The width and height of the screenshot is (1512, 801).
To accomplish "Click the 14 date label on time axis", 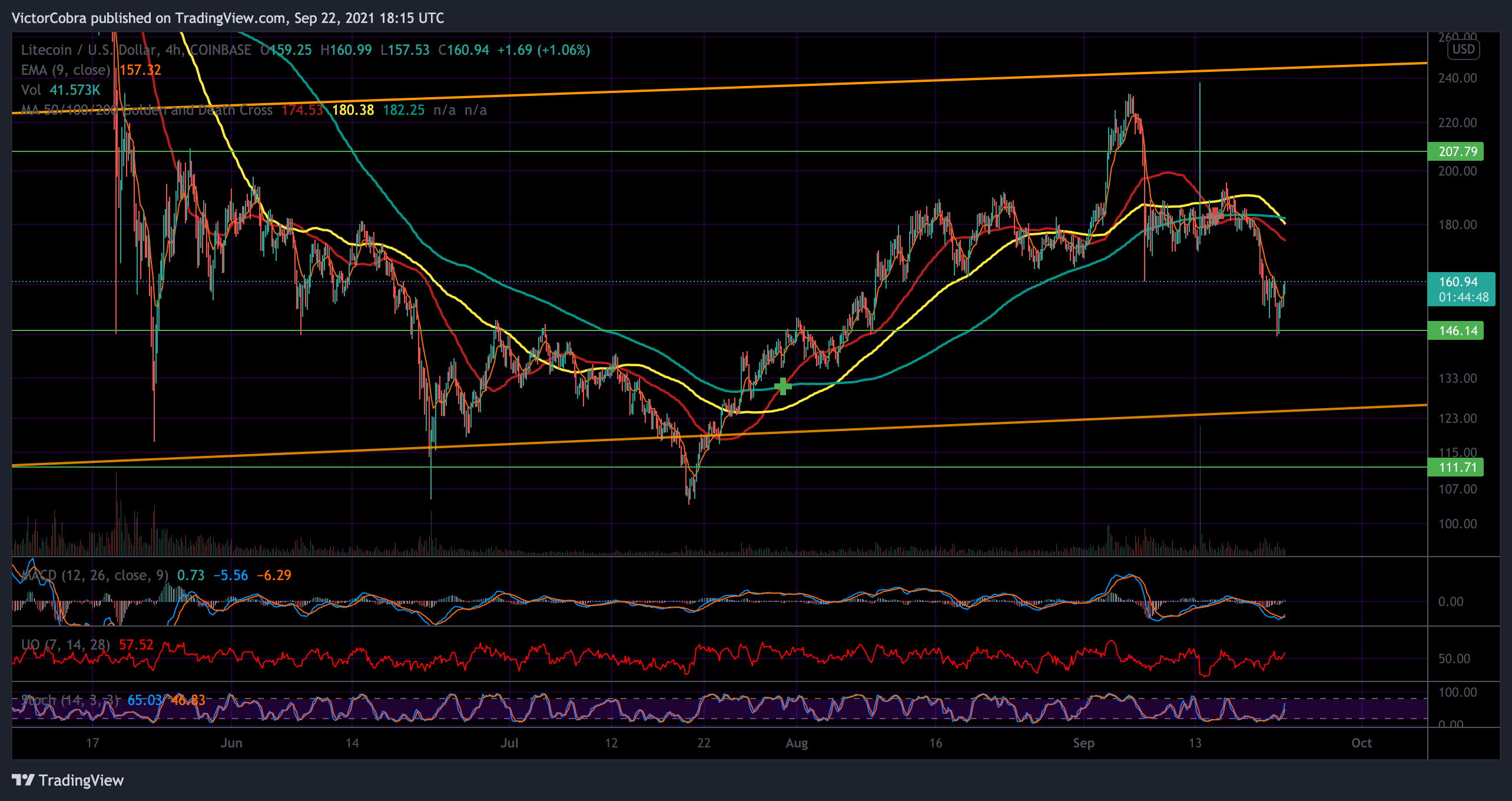I will click(x=352, y=743).
